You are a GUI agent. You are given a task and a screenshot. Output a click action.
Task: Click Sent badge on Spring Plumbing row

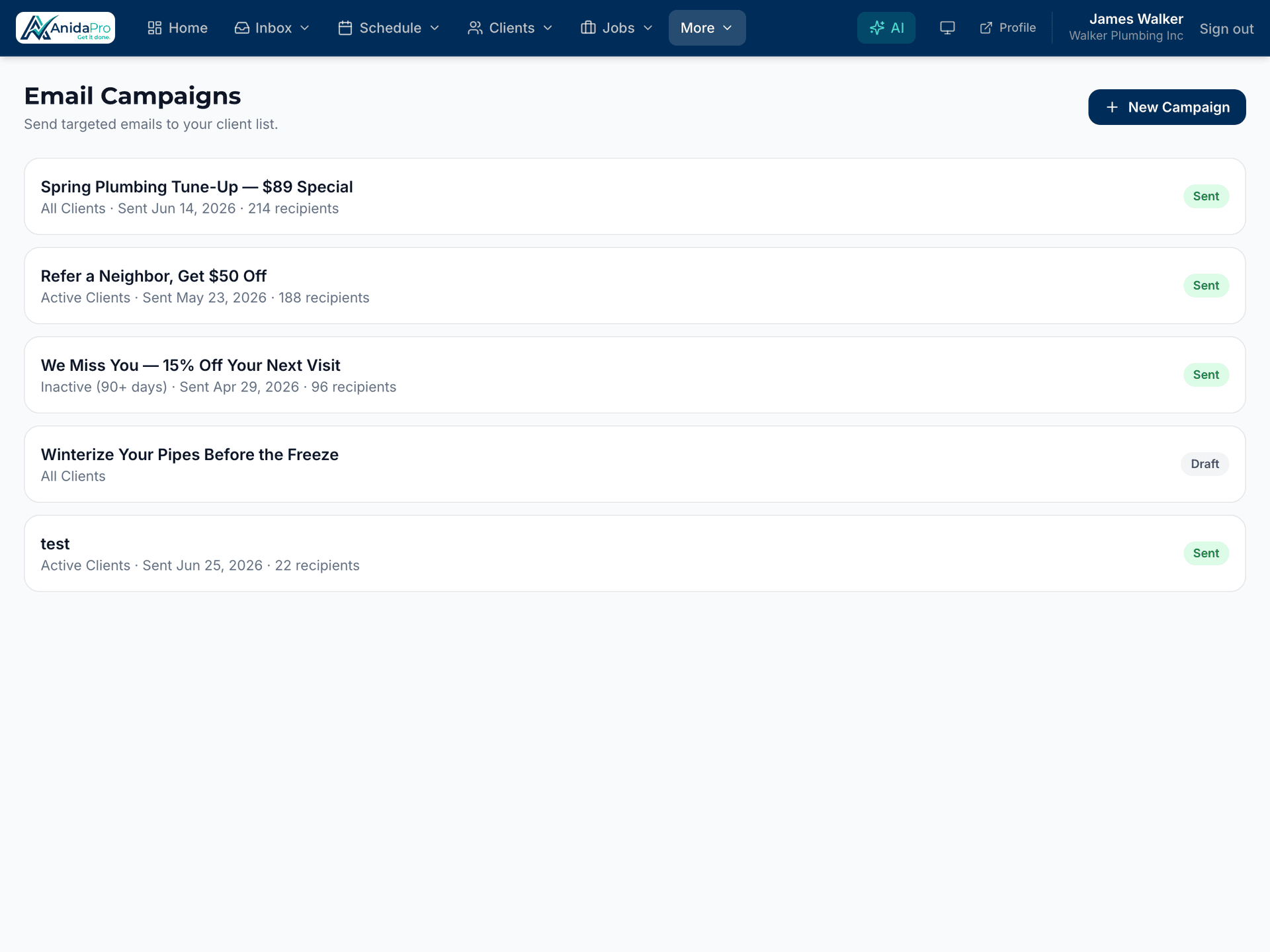click(x=1206, y=196)
